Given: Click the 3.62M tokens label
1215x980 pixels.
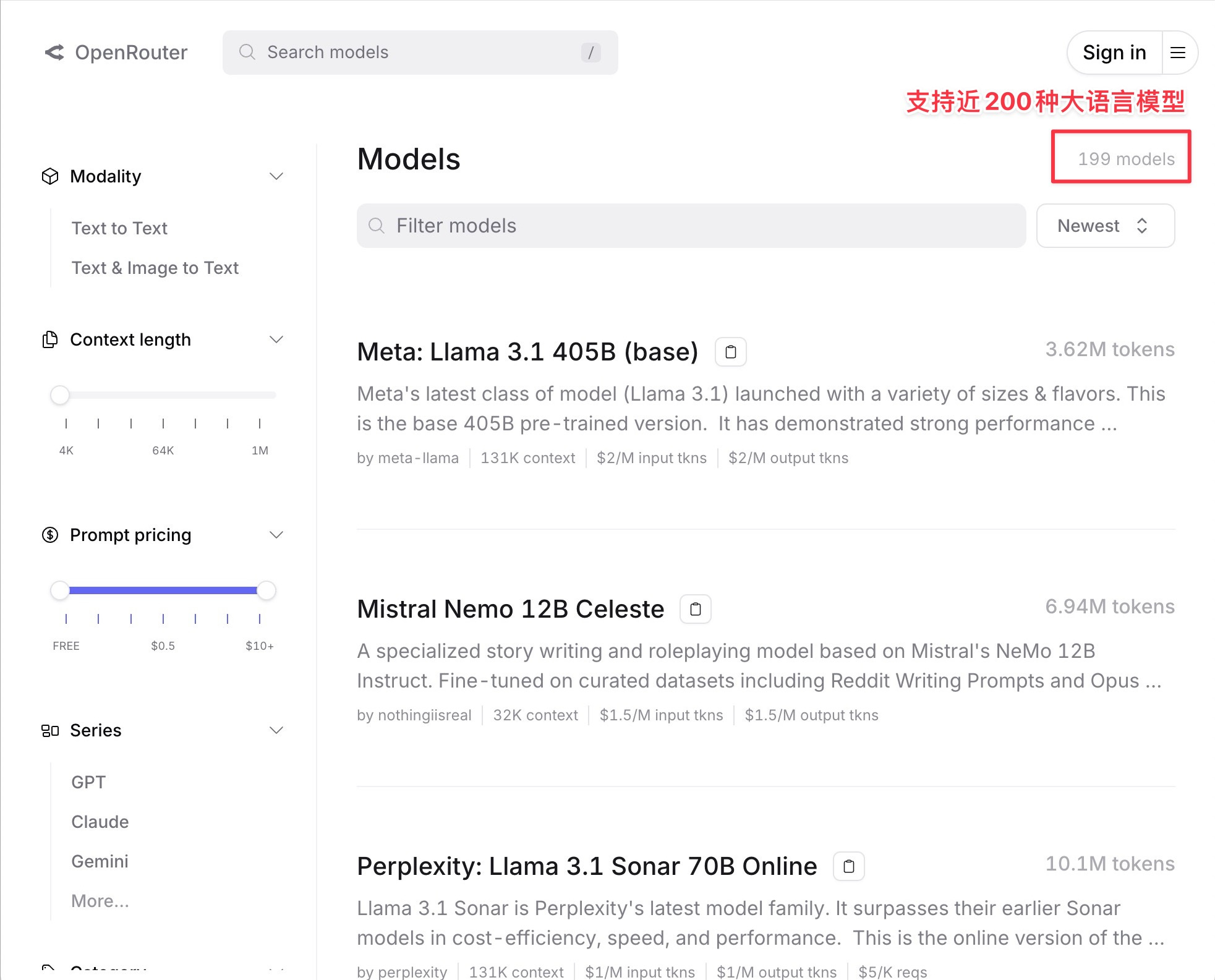Looking at the screenshot, I should [x=1110, y=349].
